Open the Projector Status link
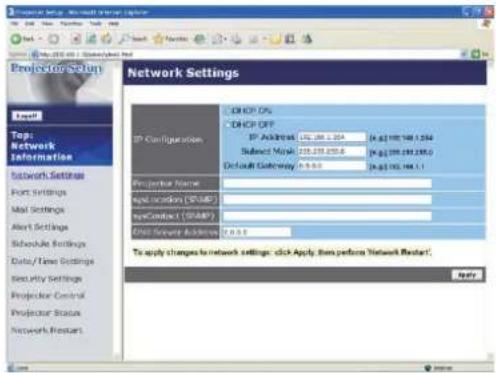The width and height of the screenshot is (496, 373). [x=46, y=313]
